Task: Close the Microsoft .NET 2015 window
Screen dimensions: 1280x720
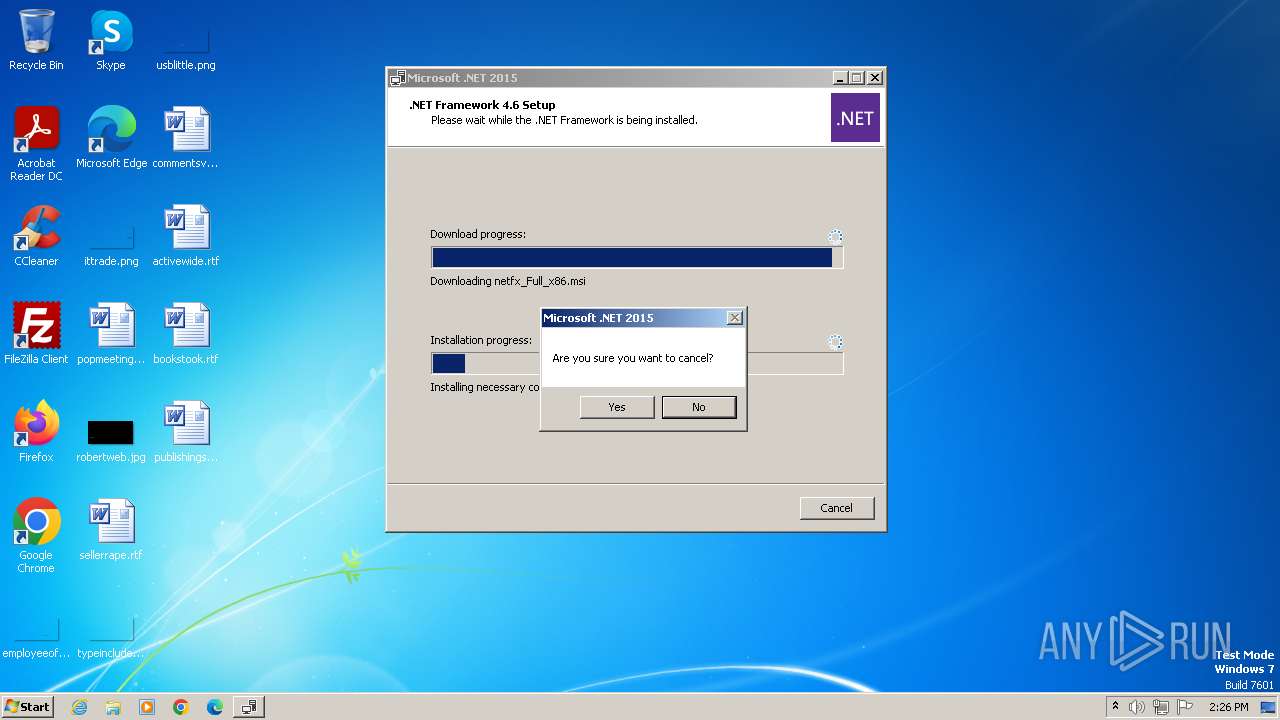Action: (x=874, y=78)
